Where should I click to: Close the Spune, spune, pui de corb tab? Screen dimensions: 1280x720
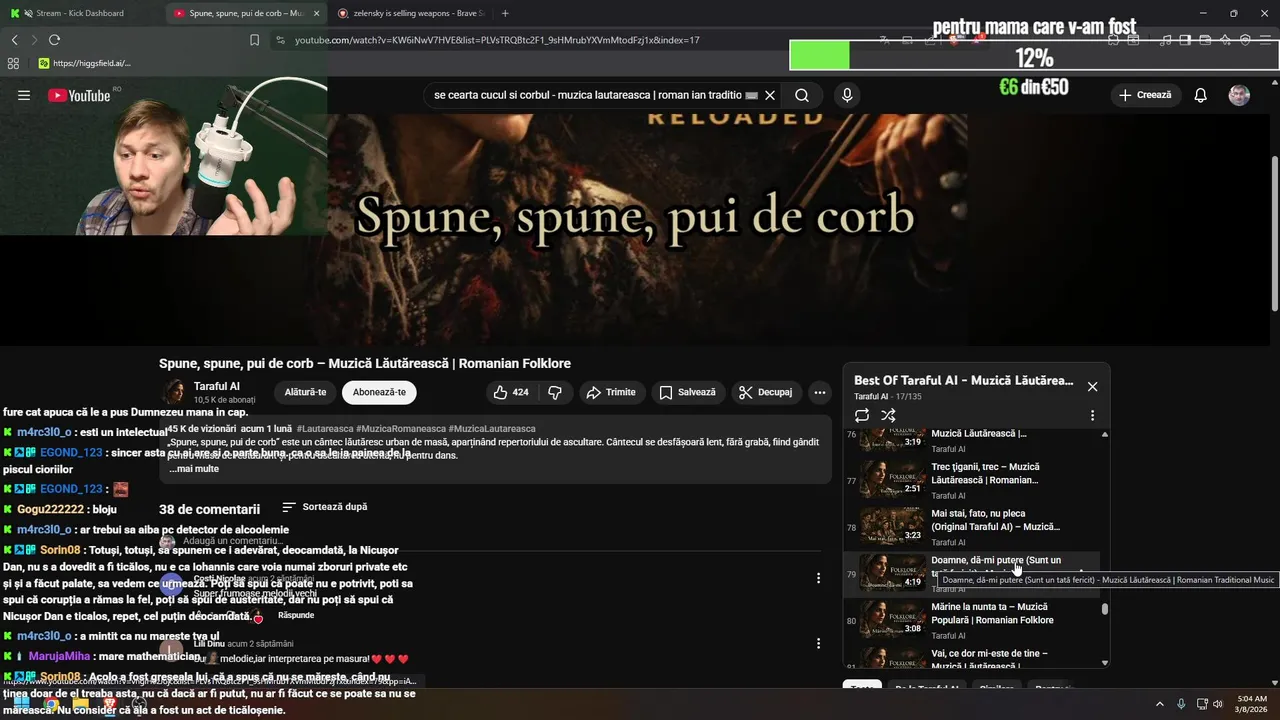317,13
